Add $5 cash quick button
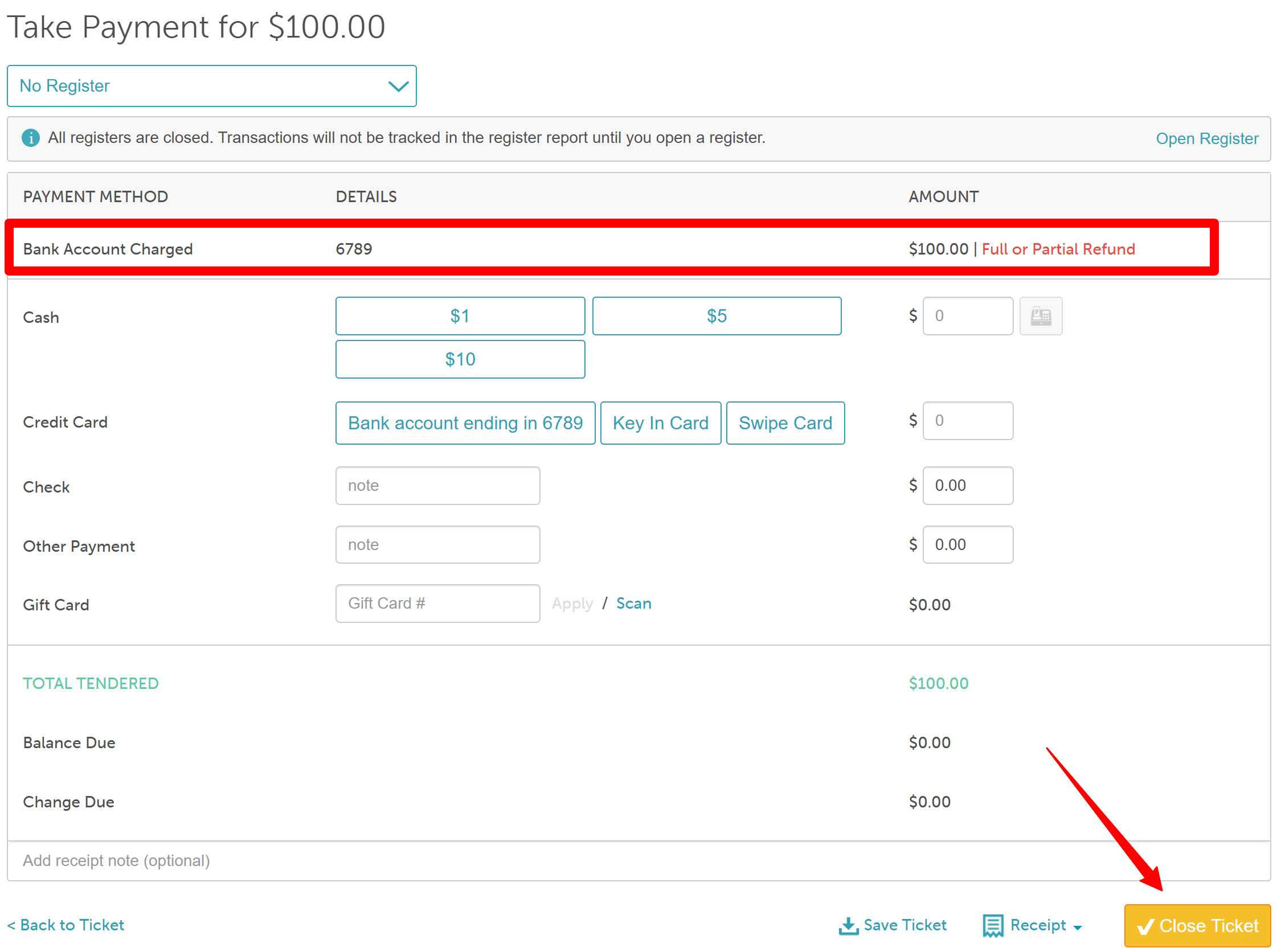 [717, 316]
